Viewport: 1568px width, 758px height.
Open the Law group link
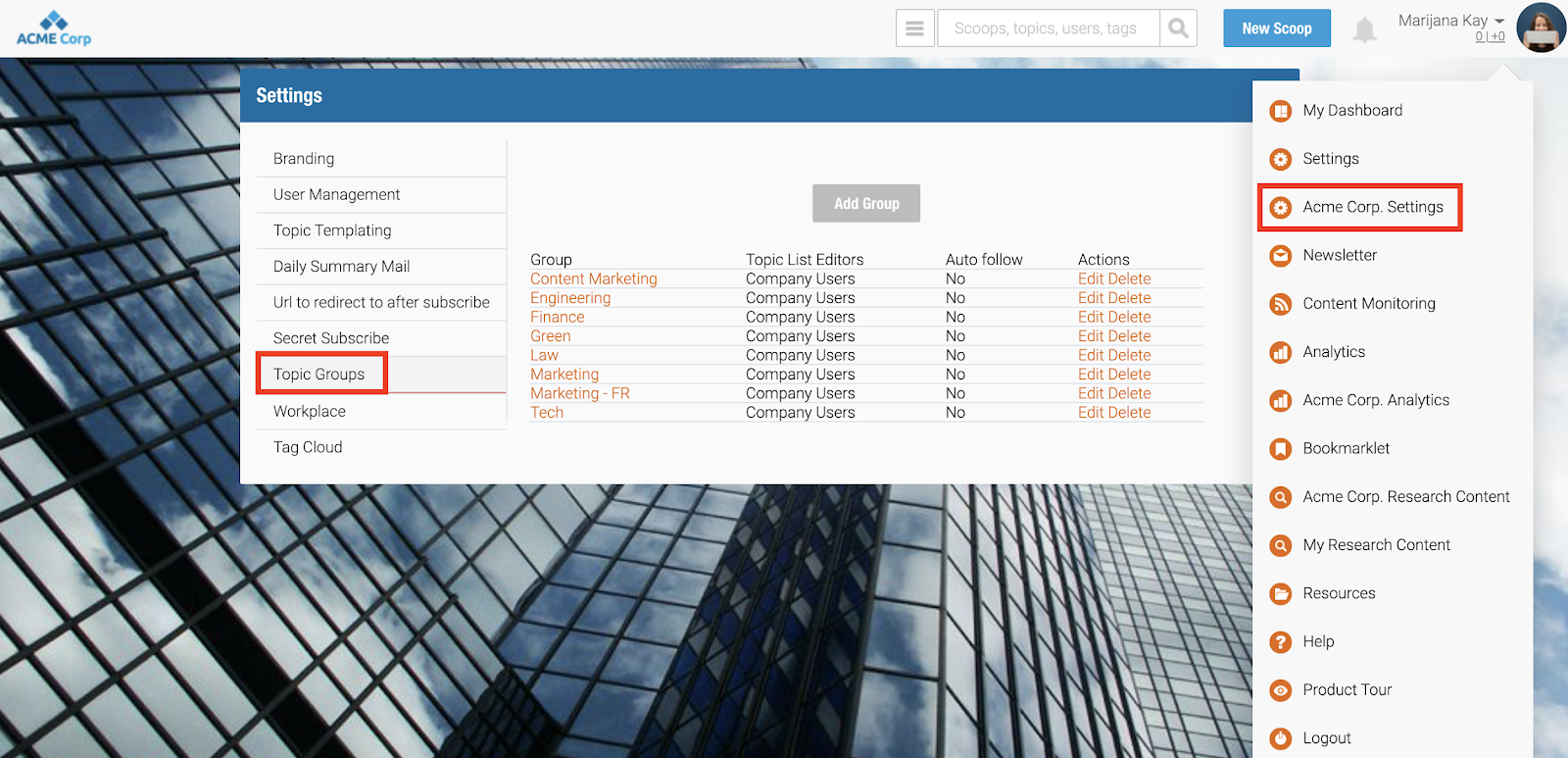point(544,356)
